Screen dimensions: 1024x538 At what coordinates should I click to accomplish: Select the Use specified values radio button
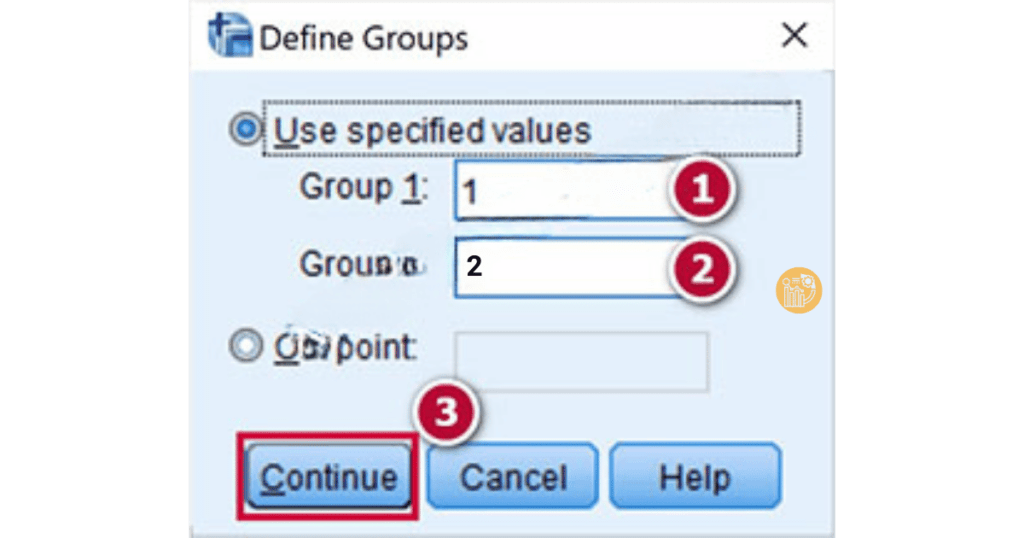[x=245, y=130]
